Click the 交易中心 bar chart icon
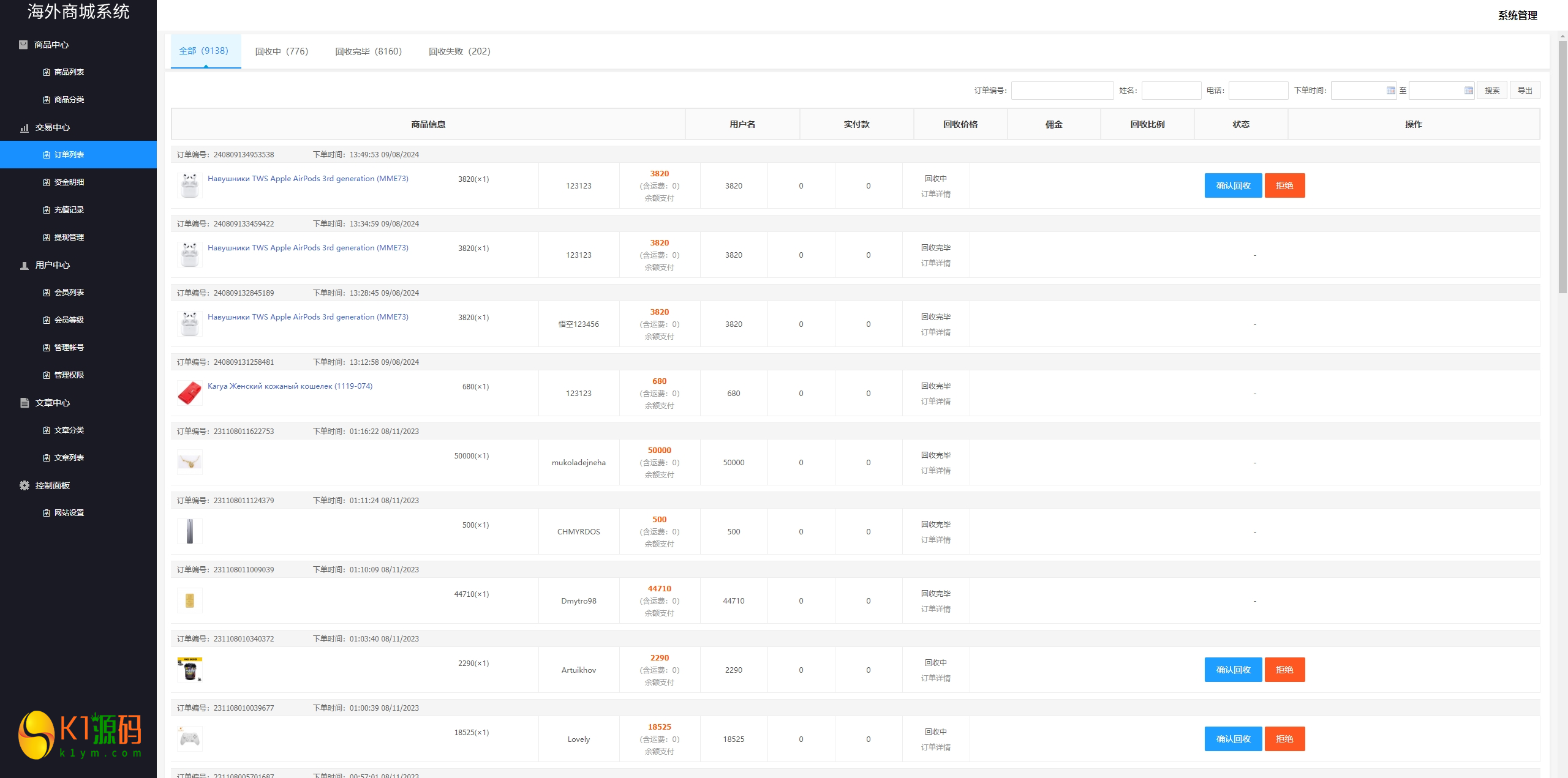Viewport: 1568px width, 778px height. click(x=24, y=128)
